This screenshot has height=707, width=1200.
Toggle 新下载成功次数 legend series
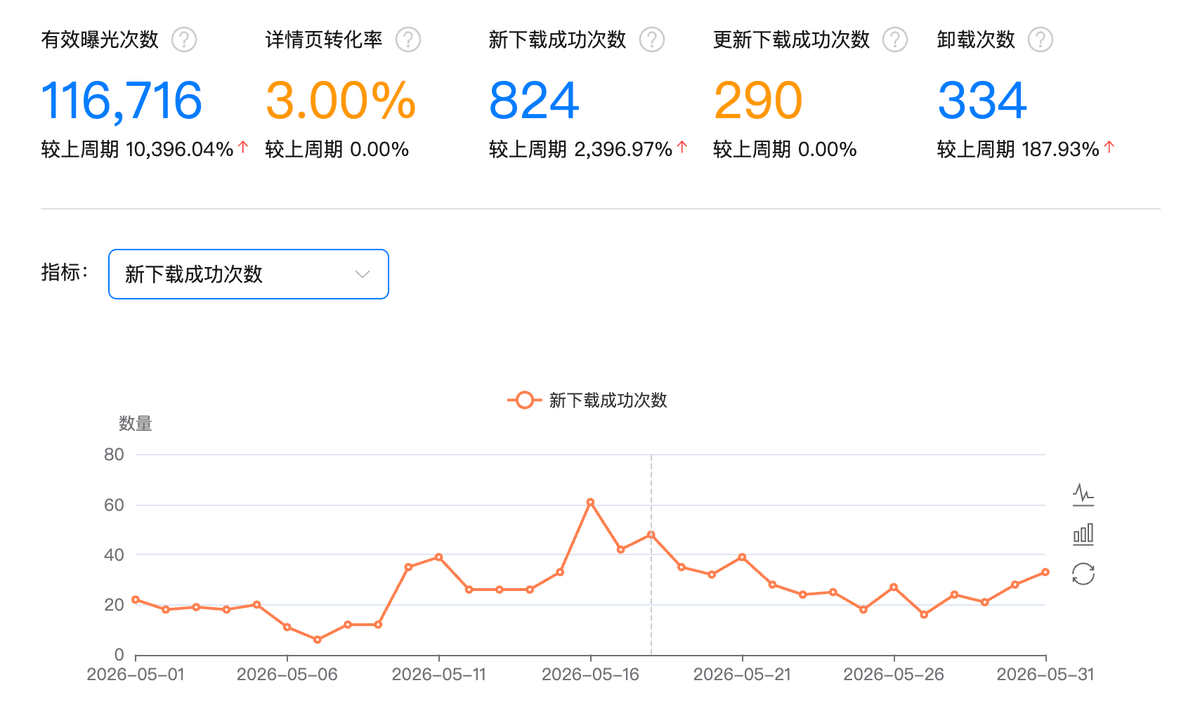click(x=588, y=400)
